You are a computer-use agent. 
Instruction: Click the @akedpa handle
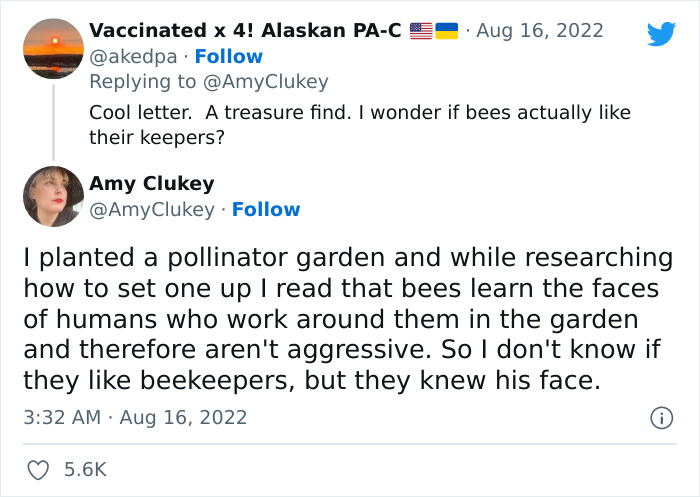(x=135, y=57)
